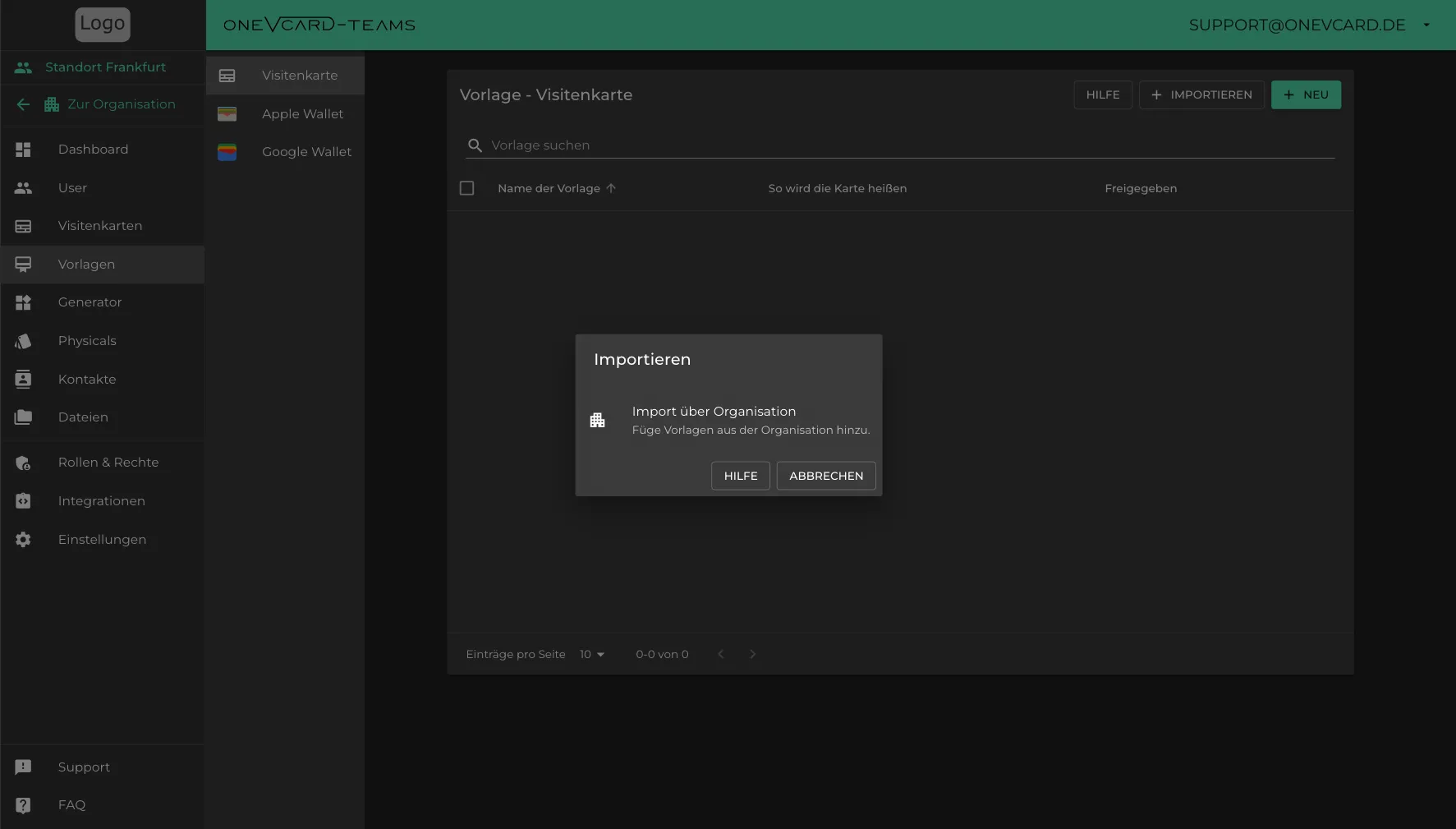This screenshot has height=829, width=1456.
Task: Select the Visitenkarte template tab
Action: [285, 76]
